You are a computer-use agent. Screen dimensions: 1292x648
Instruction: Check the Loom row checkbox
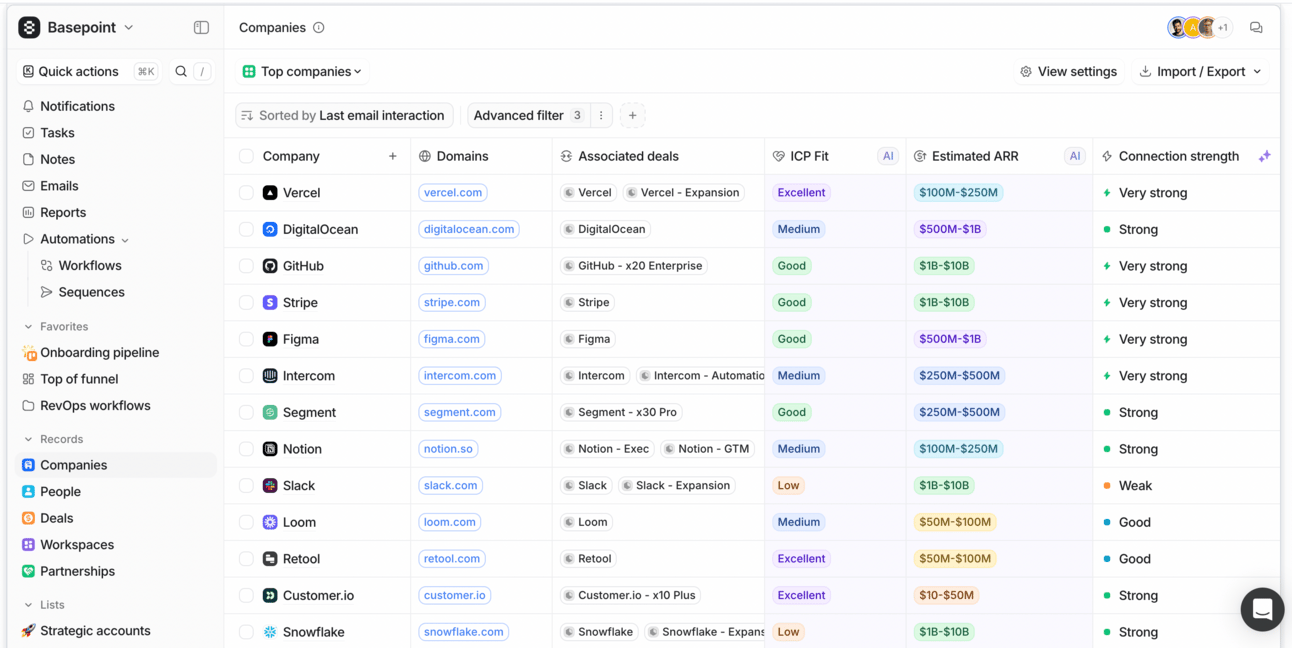tap(246, 522)
